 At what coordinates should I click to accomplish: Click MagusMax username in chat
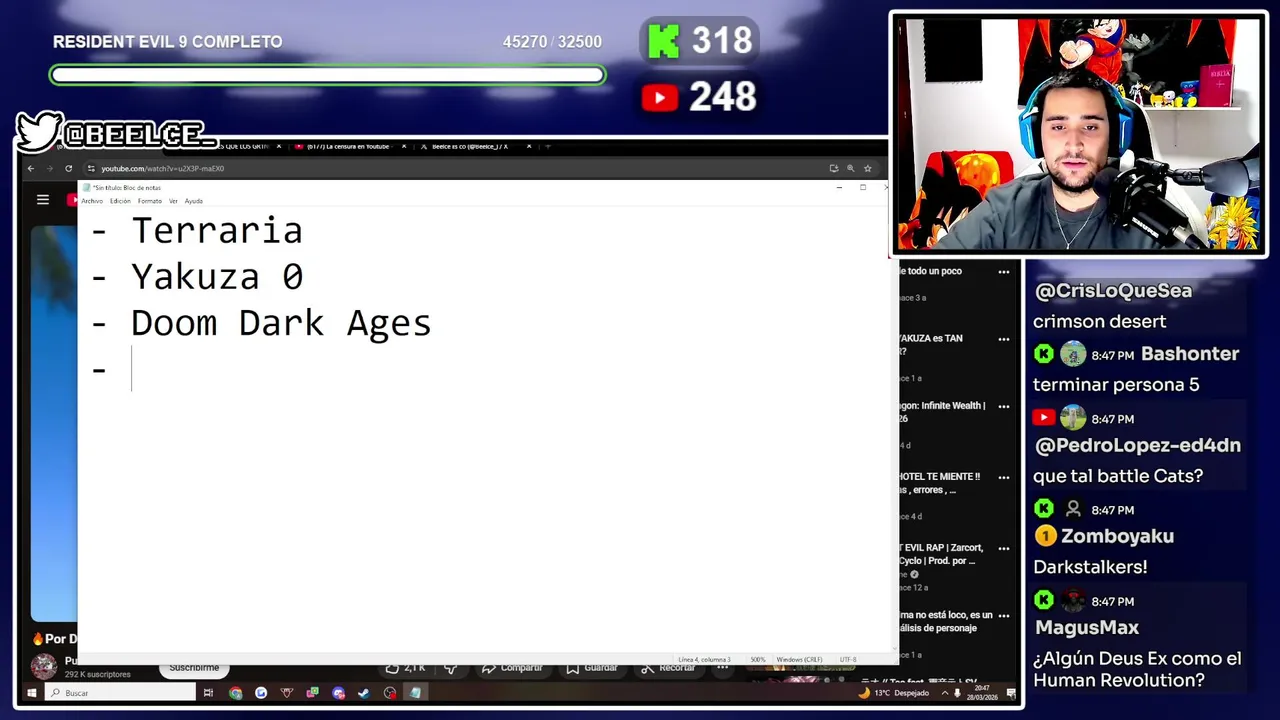pyautogui.click(x=1087, y=628)
